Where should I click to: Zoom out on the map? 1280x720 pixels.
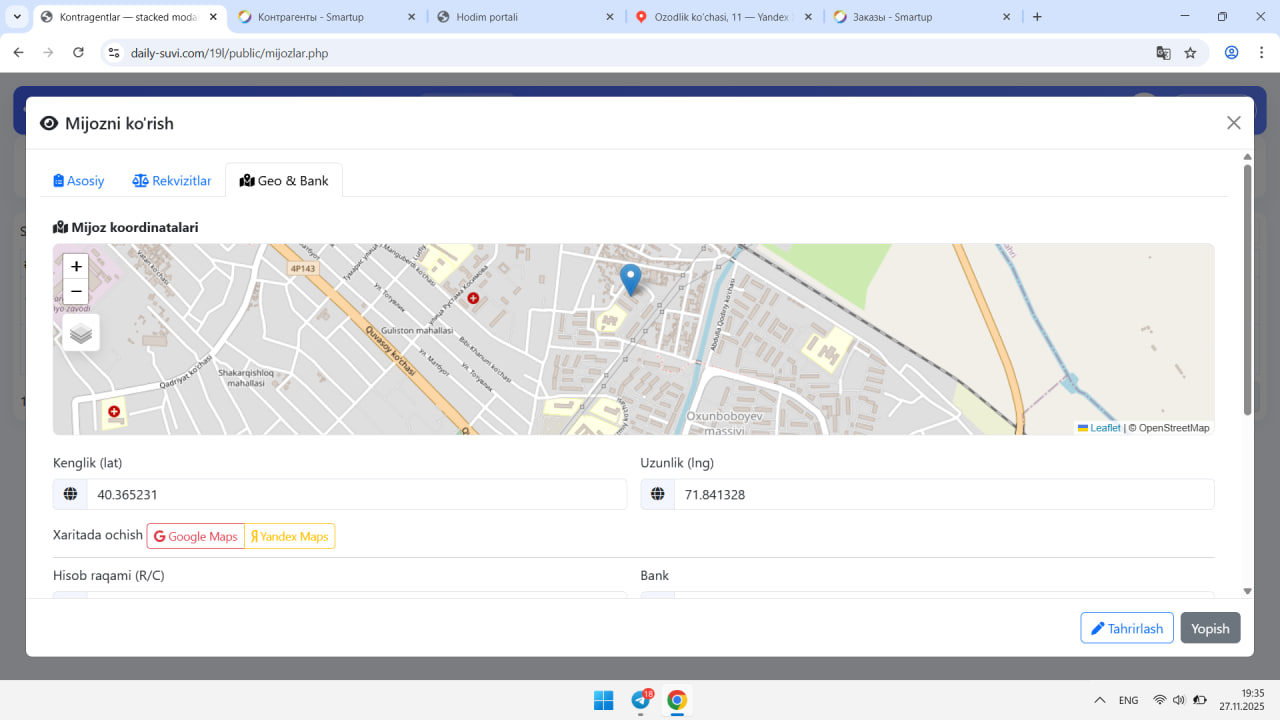coord(76,292)
